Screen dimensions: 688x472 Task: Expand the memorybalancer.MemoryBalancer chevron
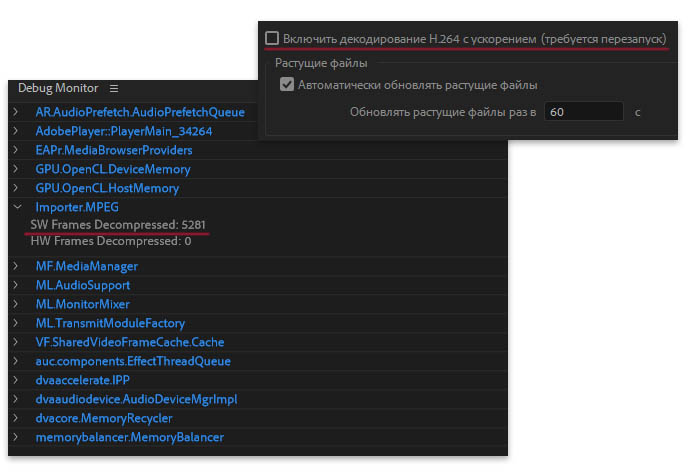coord(16,437)
